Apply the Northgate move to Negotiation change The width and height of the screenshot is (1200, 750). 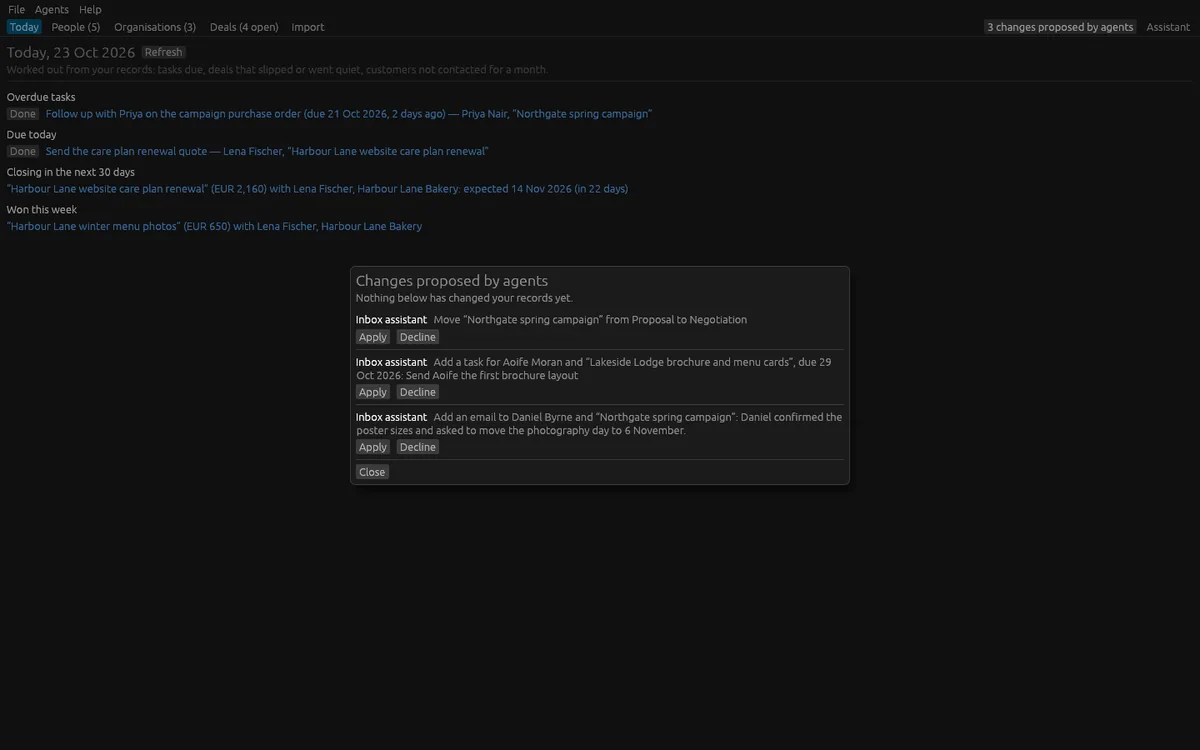[x=373, y=337]
